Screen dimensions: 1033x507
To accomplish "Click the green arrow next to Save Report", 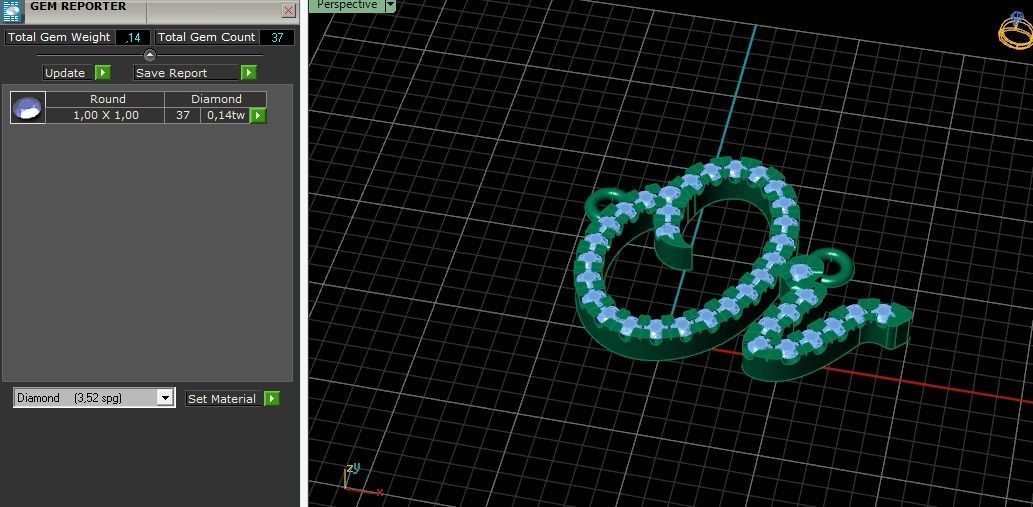I will point(248,72).
